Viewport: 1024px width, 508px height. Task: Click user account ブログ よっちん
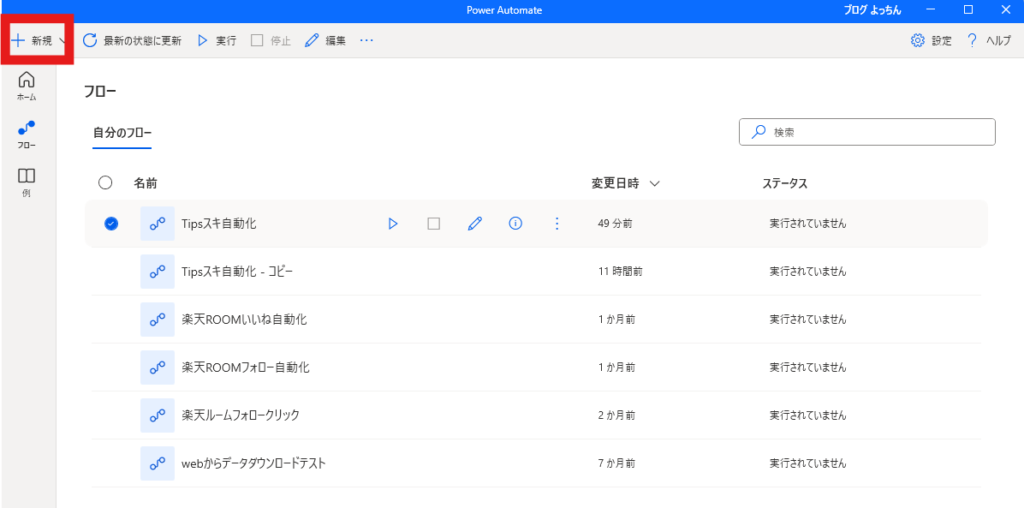tap(872, 9)
